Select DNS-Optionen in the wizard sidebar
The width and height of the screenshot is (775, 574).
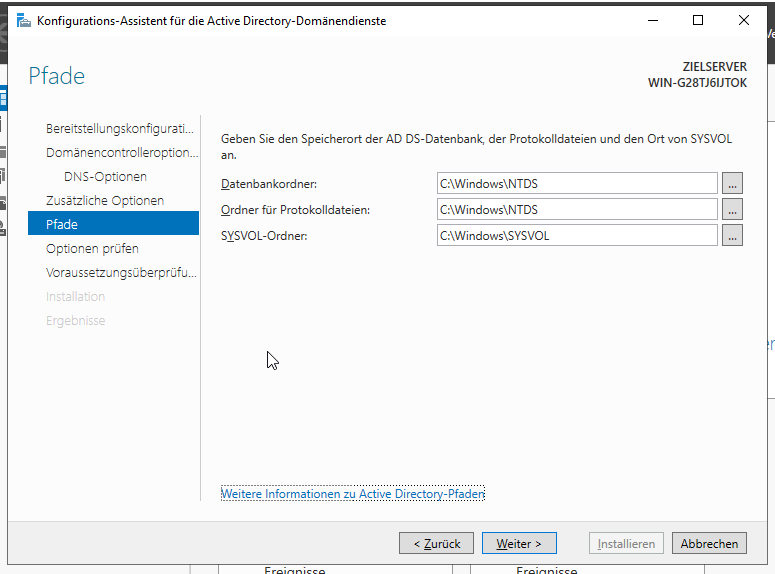click(105, 177)
